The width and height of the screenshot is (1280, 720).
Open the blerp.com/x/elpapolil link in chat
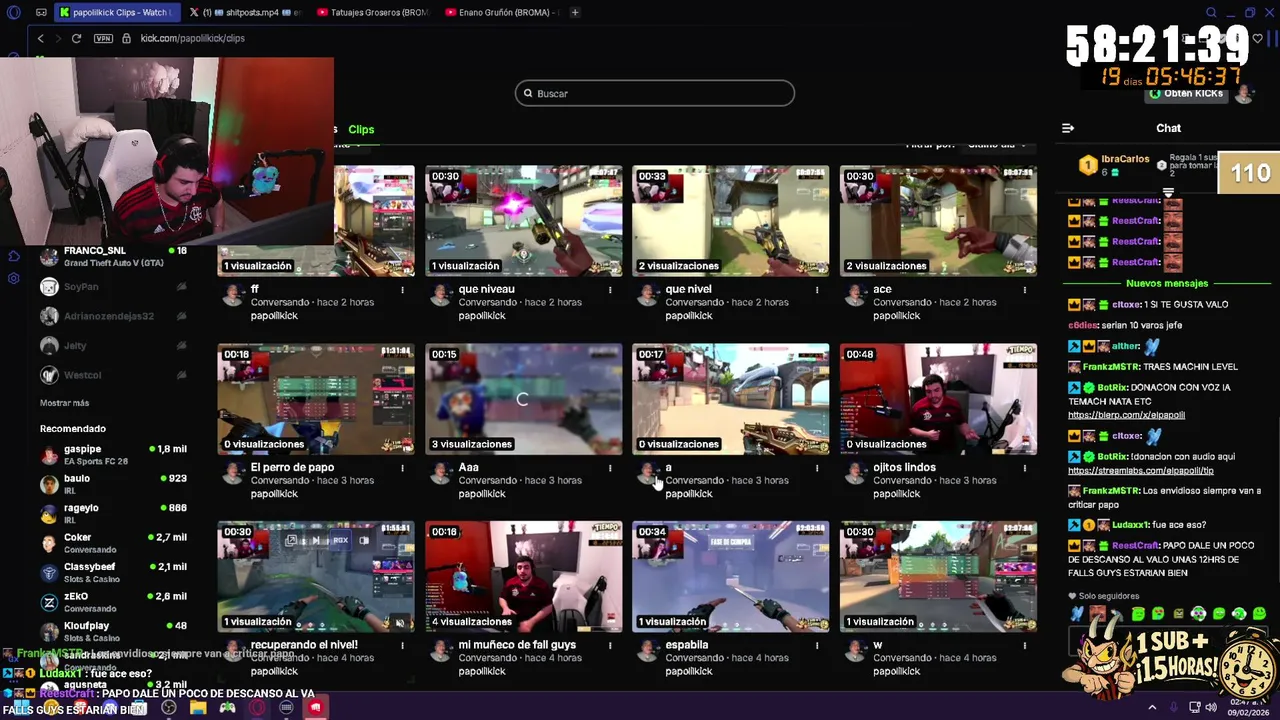tap(1126, 415)
